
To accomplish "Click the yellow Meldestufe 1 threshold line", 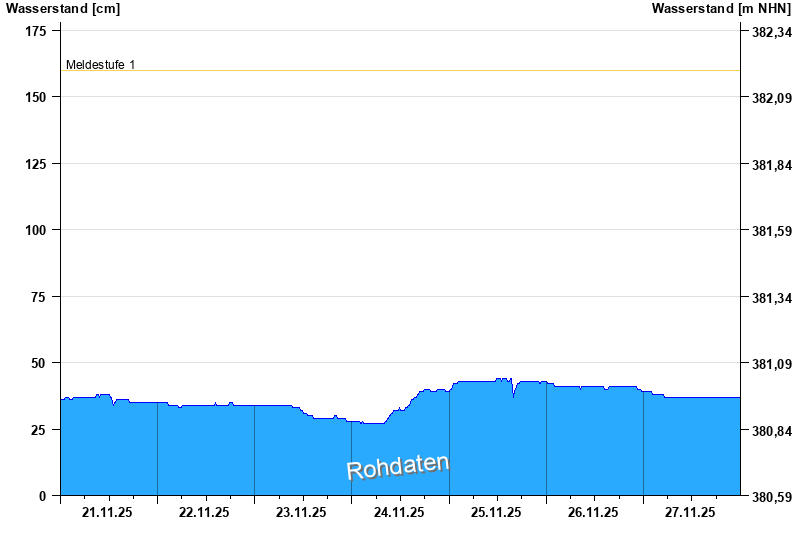I will click(401, 70).
